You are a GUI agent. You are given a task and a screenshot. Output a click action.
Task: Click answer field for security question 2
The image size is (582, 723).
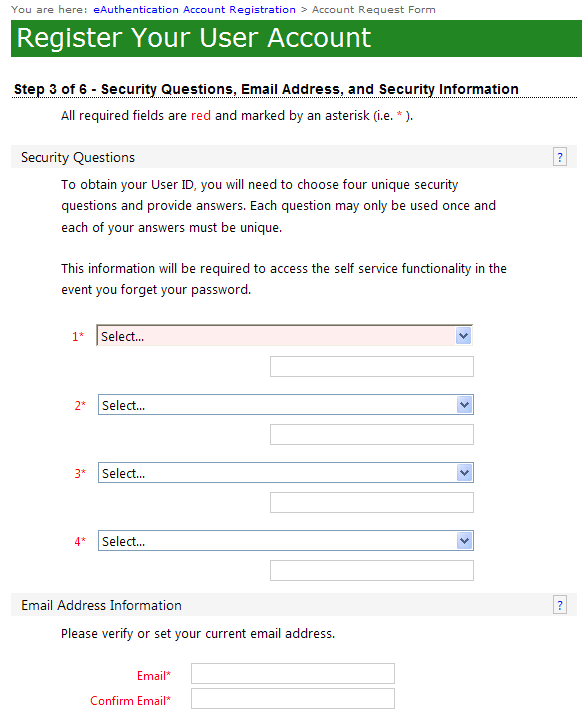point(372,434)
